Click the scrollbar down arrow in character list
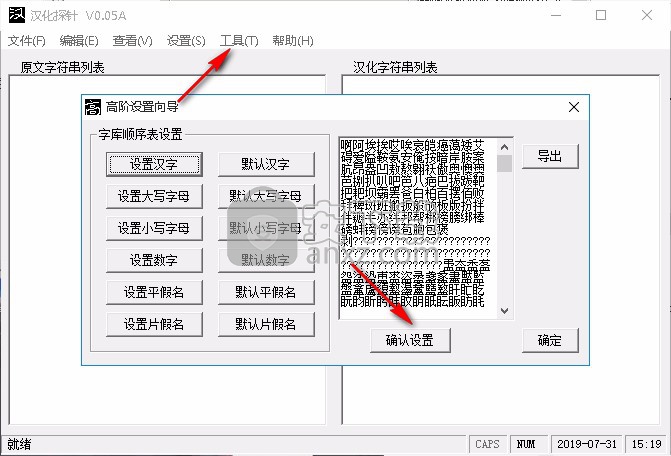The image size is (671, 456). [x=505, y=311]
